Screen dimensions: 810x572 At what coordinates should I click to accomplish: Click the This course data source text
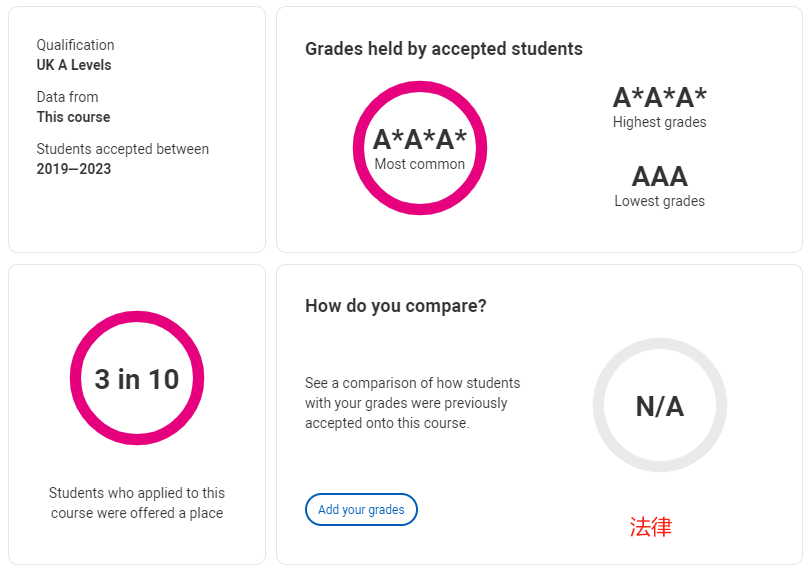pyautogui.click(x=73, y=117)
